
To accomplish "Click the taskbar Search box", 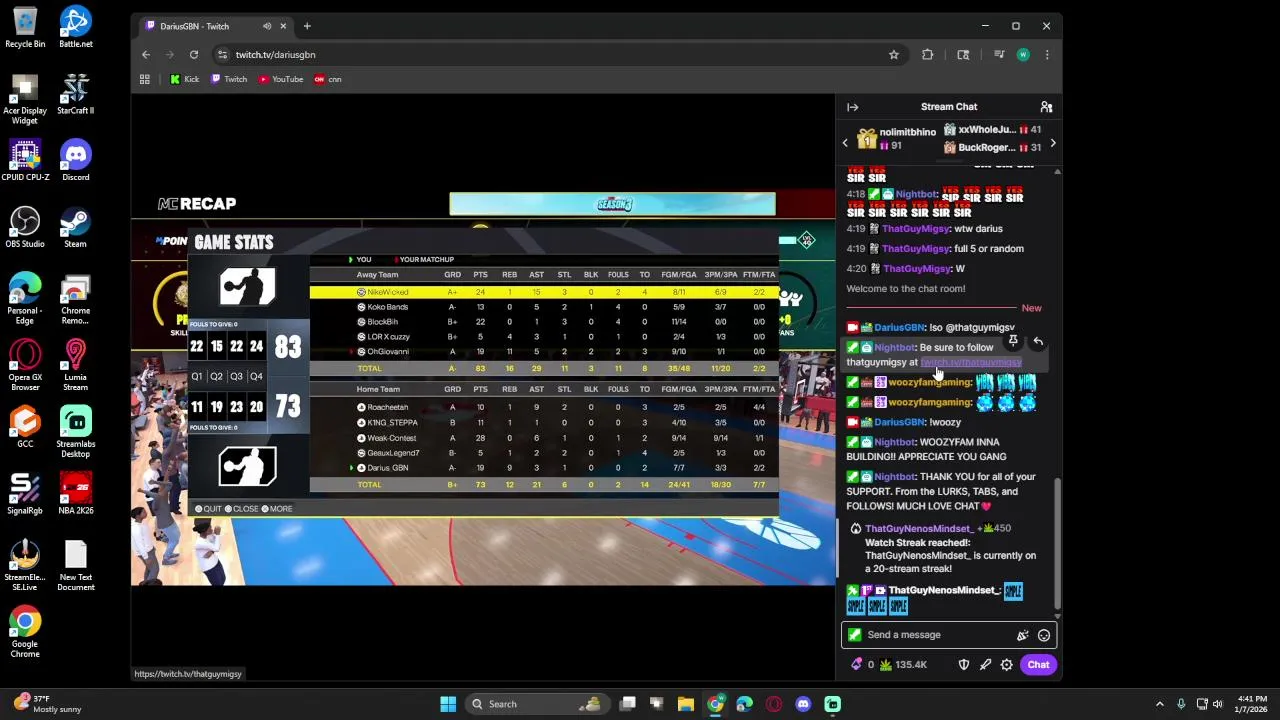I will click(x=538, y=704).
